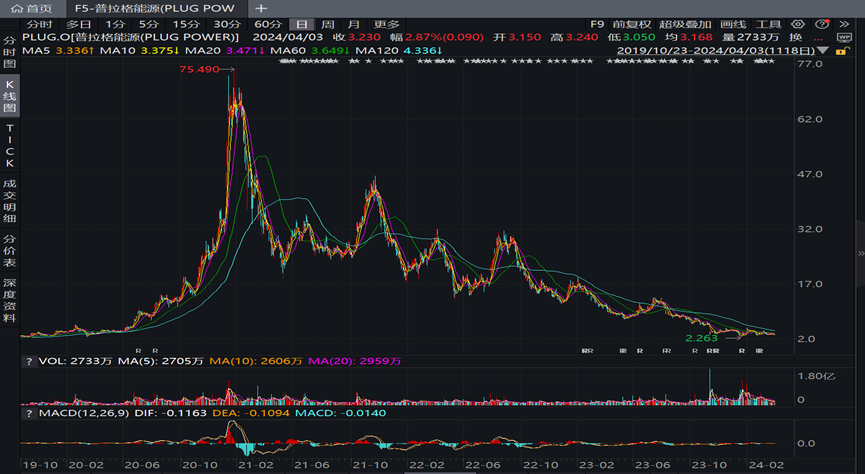Open the 首页 home tab
The width and height of the screenshot is (865, 474).
tap(32, 8)
